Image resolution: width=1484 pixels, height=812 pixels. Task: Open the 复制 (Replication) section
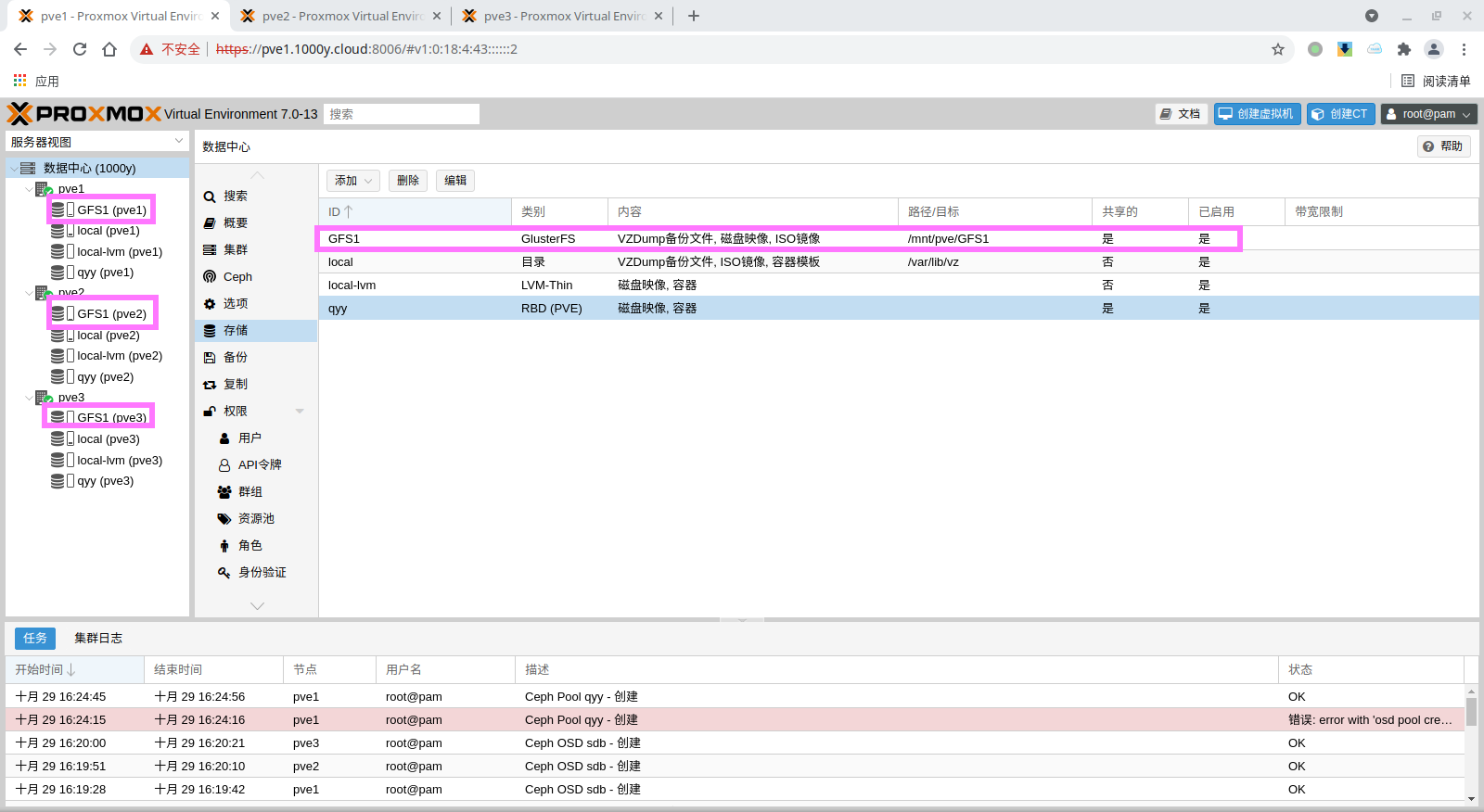click(235, 384)
